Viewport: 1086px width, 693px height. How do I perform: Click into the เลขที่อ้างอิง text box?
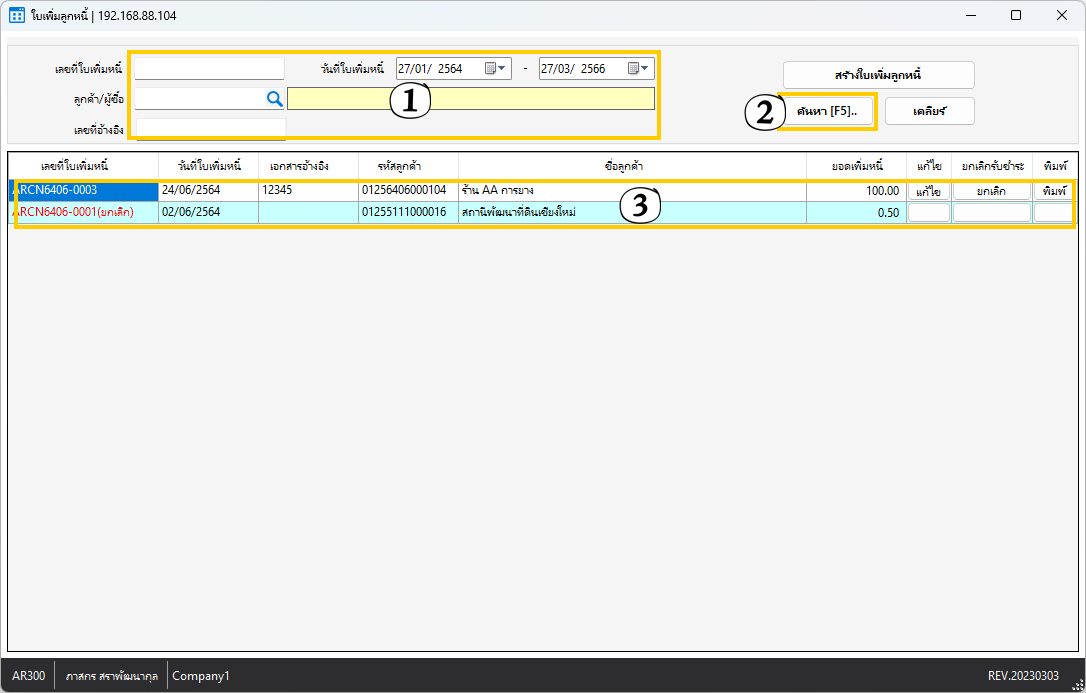point(210,128)
